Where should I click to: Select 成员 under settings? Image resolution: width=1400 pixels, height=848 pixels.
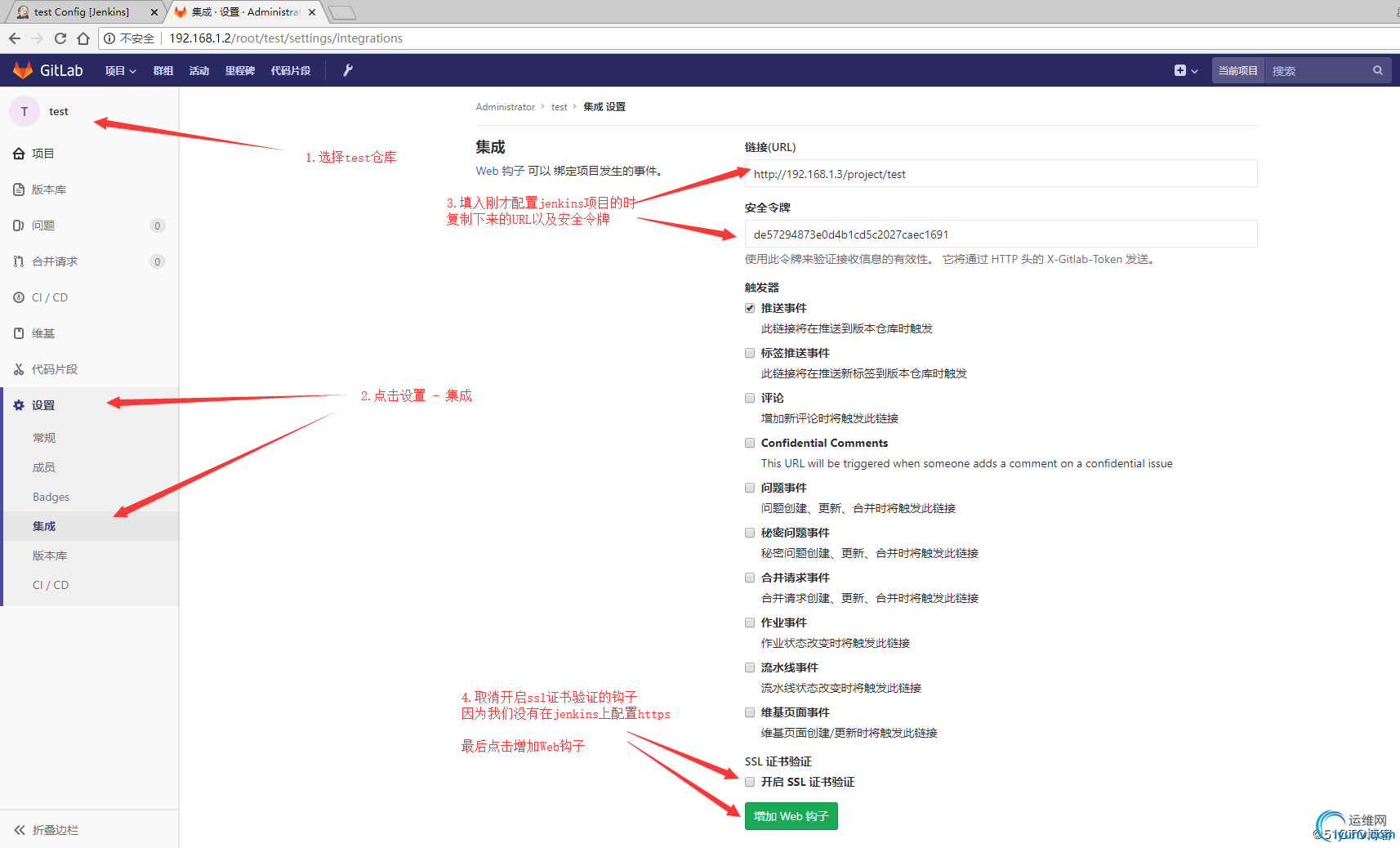coord(44,467)
